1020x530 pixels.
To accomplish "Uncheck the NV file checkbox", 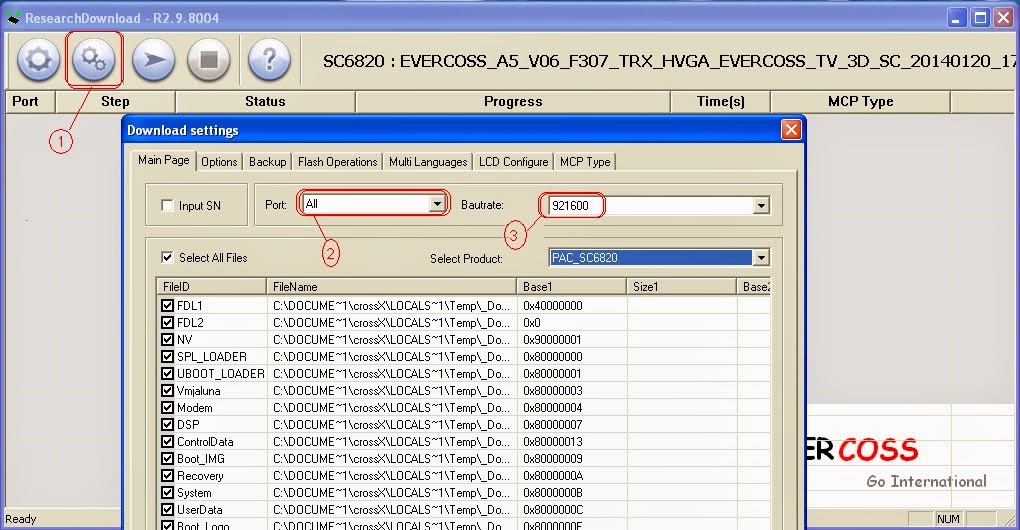I will (167, 339).
